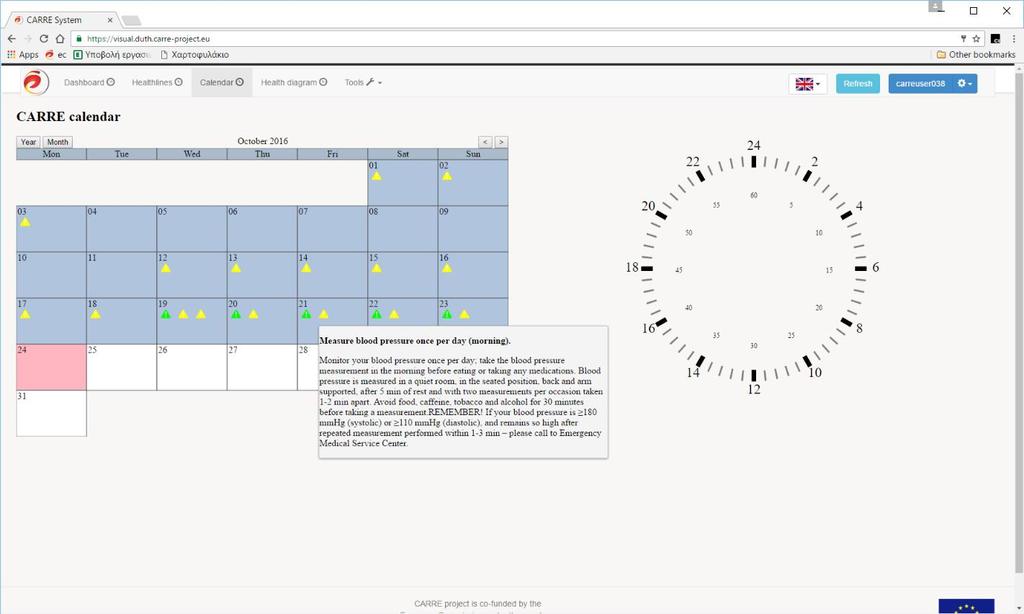Open the Health diagram tab
The image size is (1024, 614).
click(294, 82)
